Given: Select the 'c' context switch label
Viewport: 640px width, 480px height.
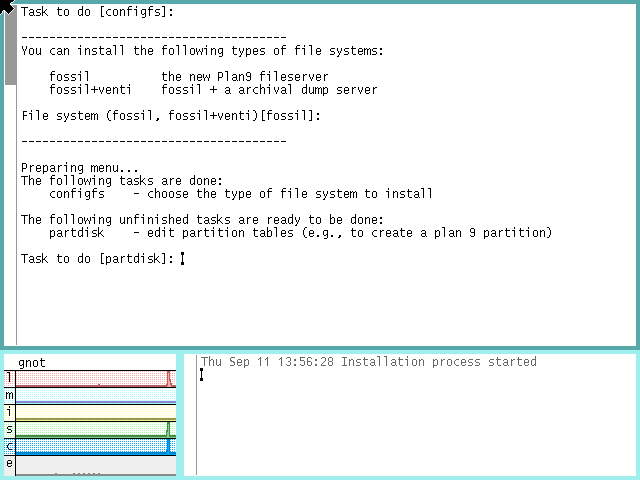Looking at the screenshot, I should pos(9,446).
